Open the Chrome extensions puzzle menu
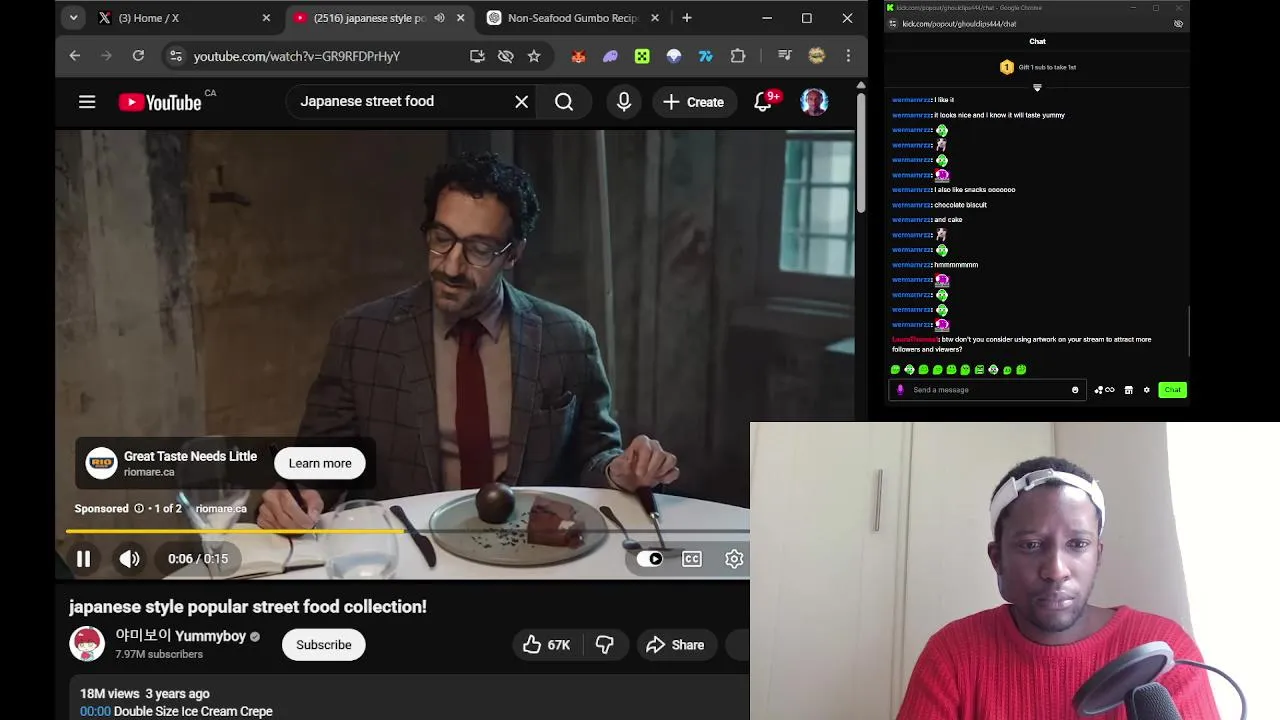Image resolution: width=1280 pixels, height=720 pixels. click(x=738, y=56)
